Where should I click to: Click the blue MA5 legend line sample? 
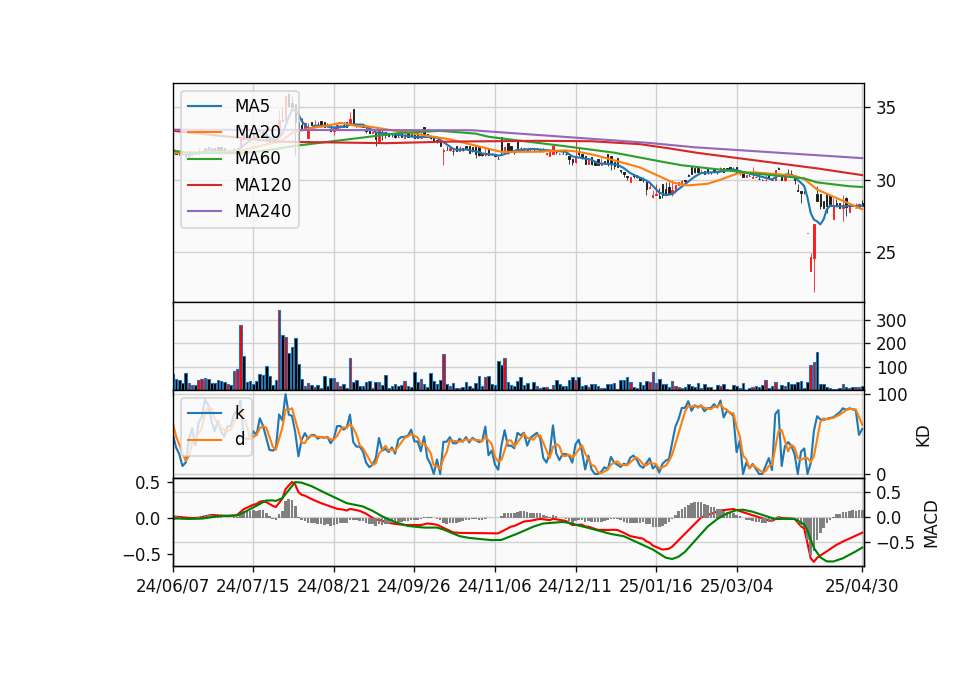(x=204, y=107)
